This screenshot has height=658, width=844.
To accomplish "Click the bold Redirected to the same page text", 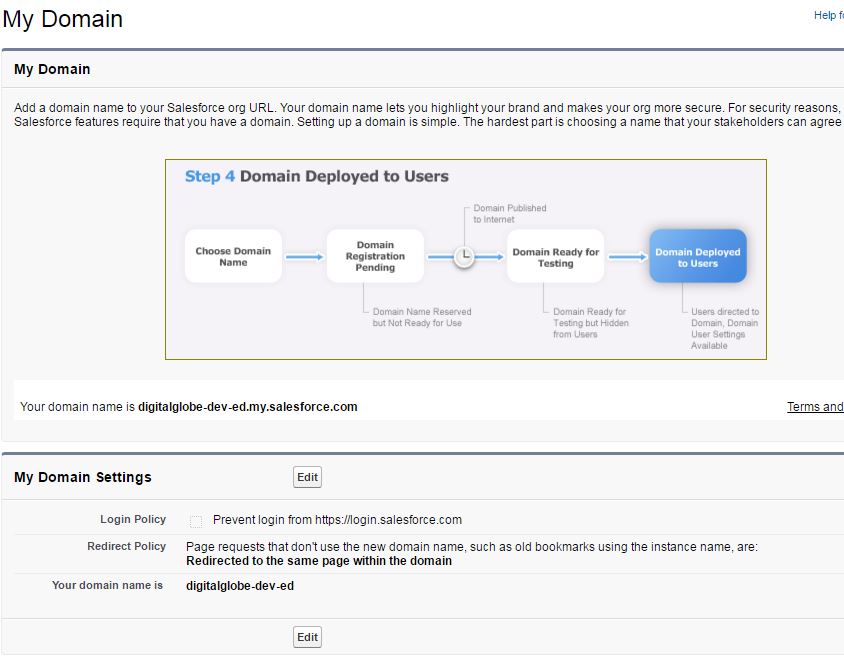I will (x=318, y=561).
